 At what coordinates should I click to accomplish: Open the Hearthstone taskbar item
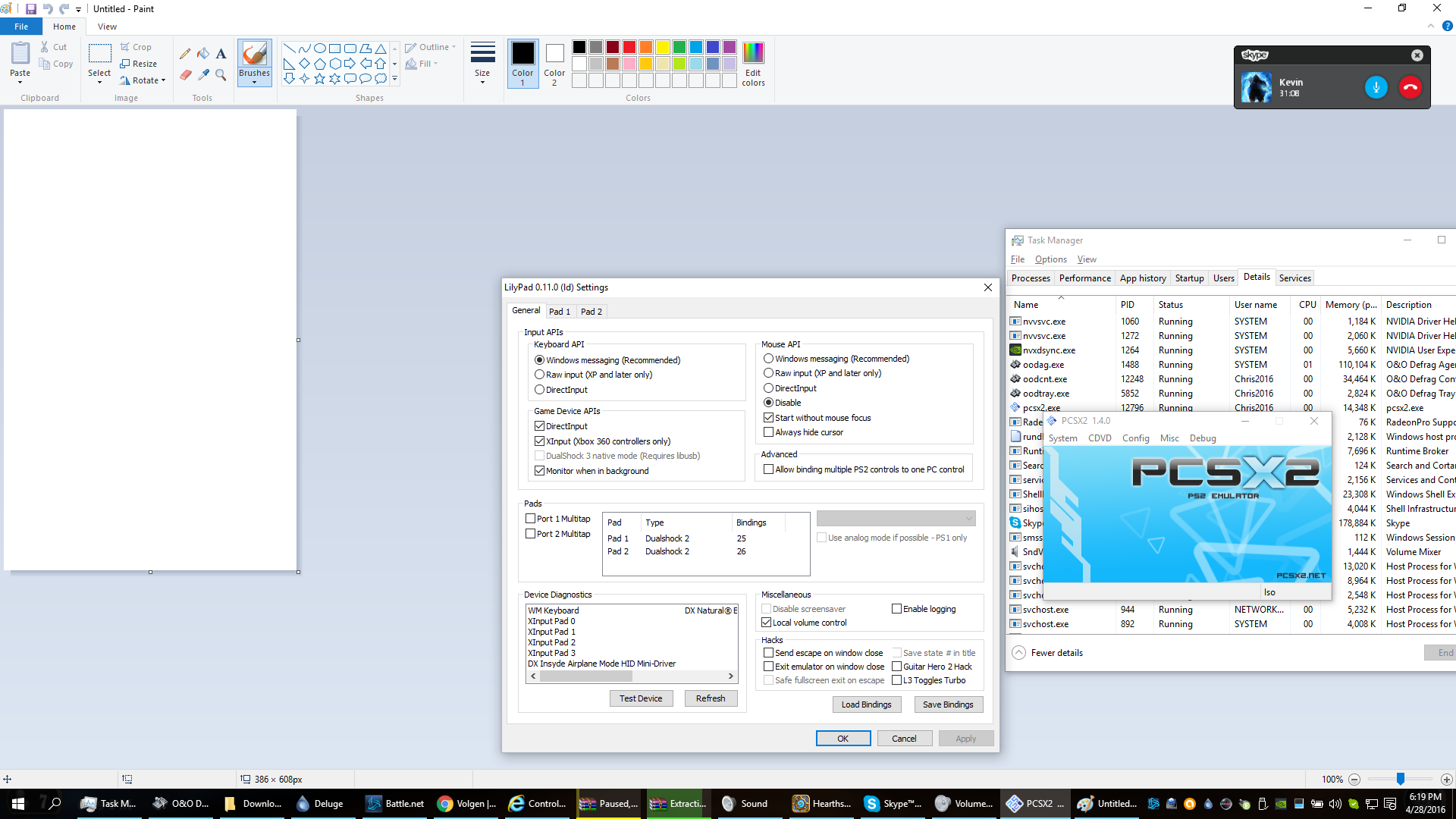[x=823, y=804]
